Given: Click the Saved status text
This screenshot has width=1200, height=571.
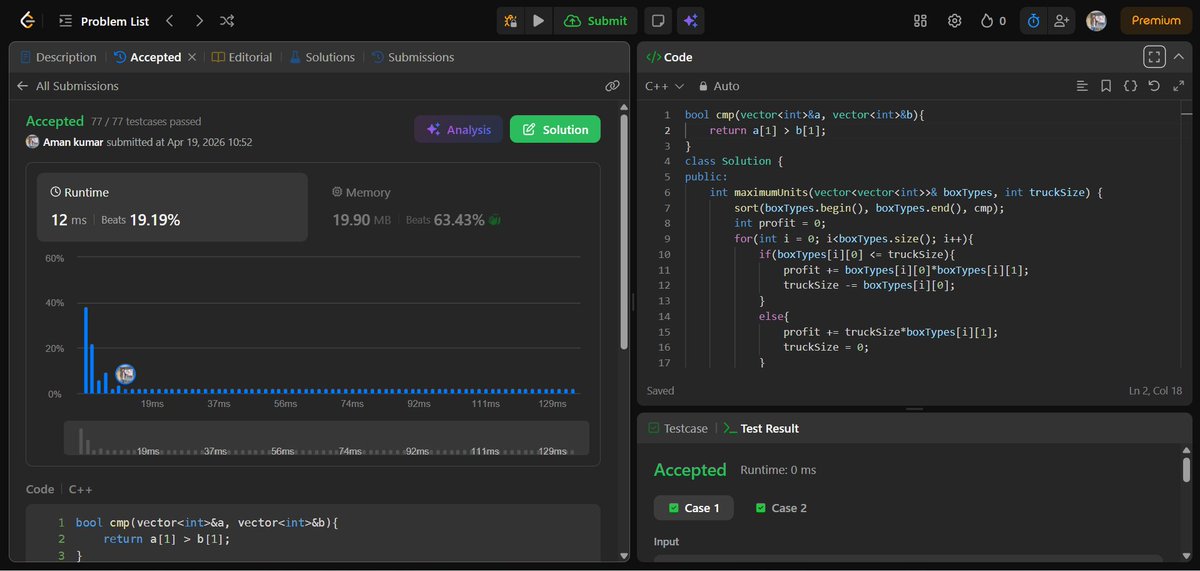Looking at the screenshot, I should point(660,391).
